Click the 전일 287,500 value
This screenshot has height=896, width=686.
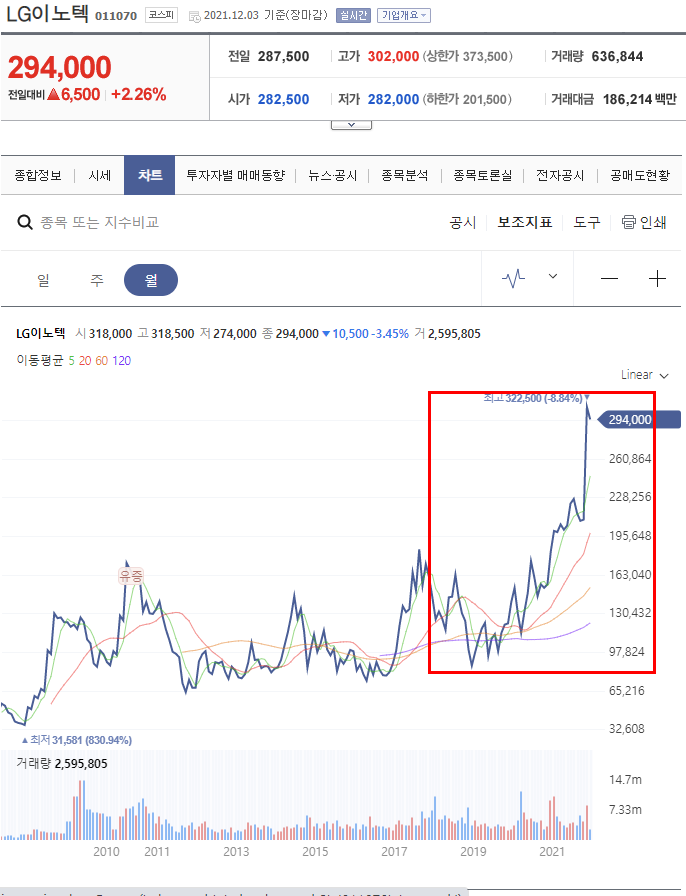[283, 57]
